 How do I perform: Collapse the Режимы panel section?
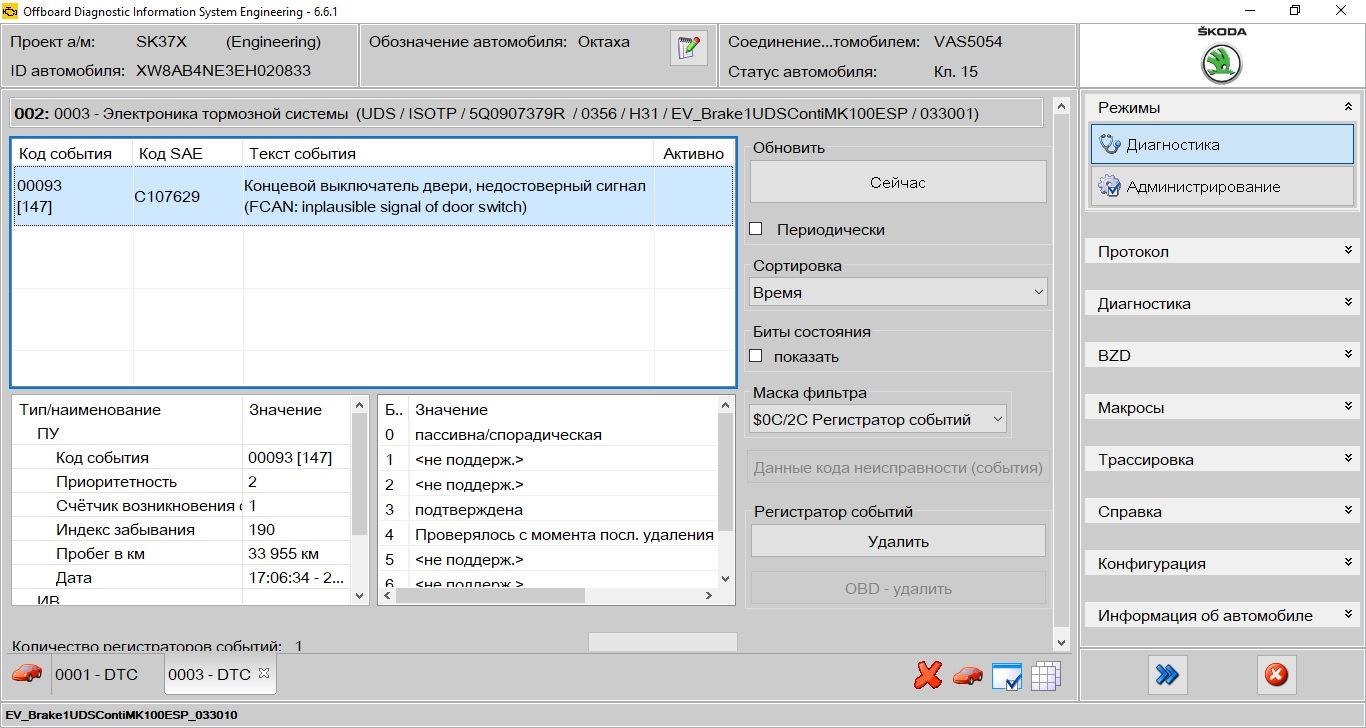coord(1221,107)
